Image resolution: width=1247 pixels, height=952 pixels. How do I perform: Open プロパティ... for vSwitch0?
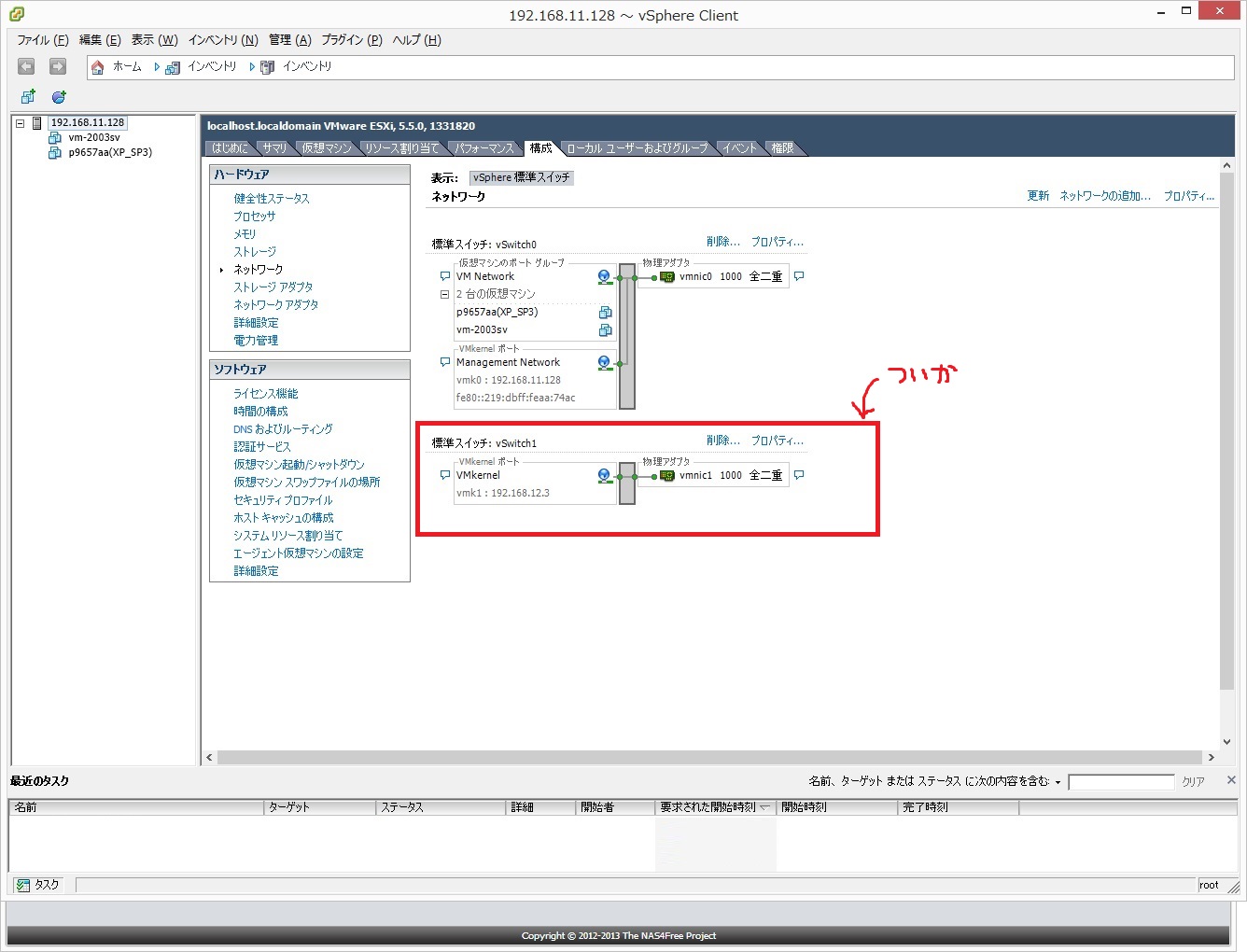778,243
